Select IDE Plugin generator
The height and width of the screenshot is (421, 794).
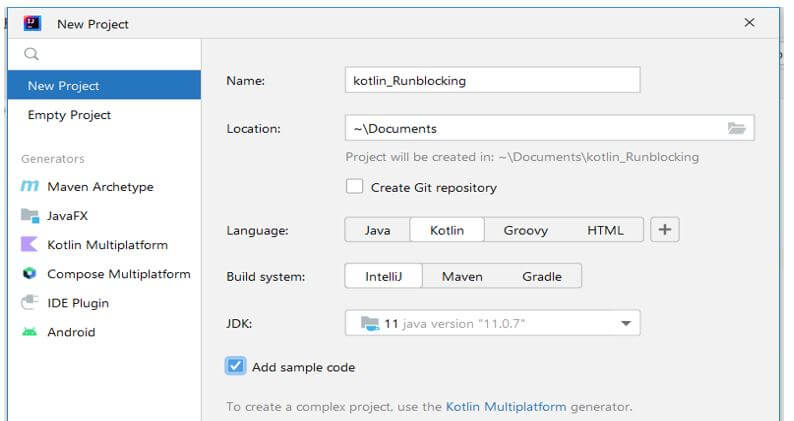104,302
